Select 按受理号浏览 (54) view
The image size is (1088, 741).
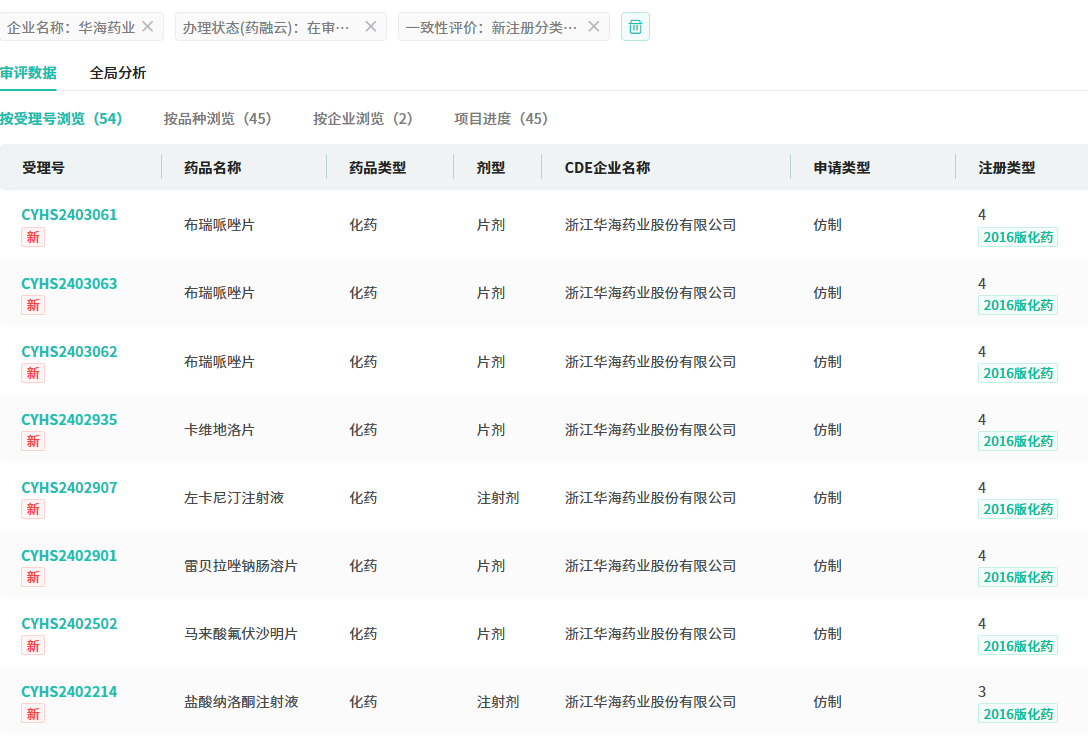(61, 119)
